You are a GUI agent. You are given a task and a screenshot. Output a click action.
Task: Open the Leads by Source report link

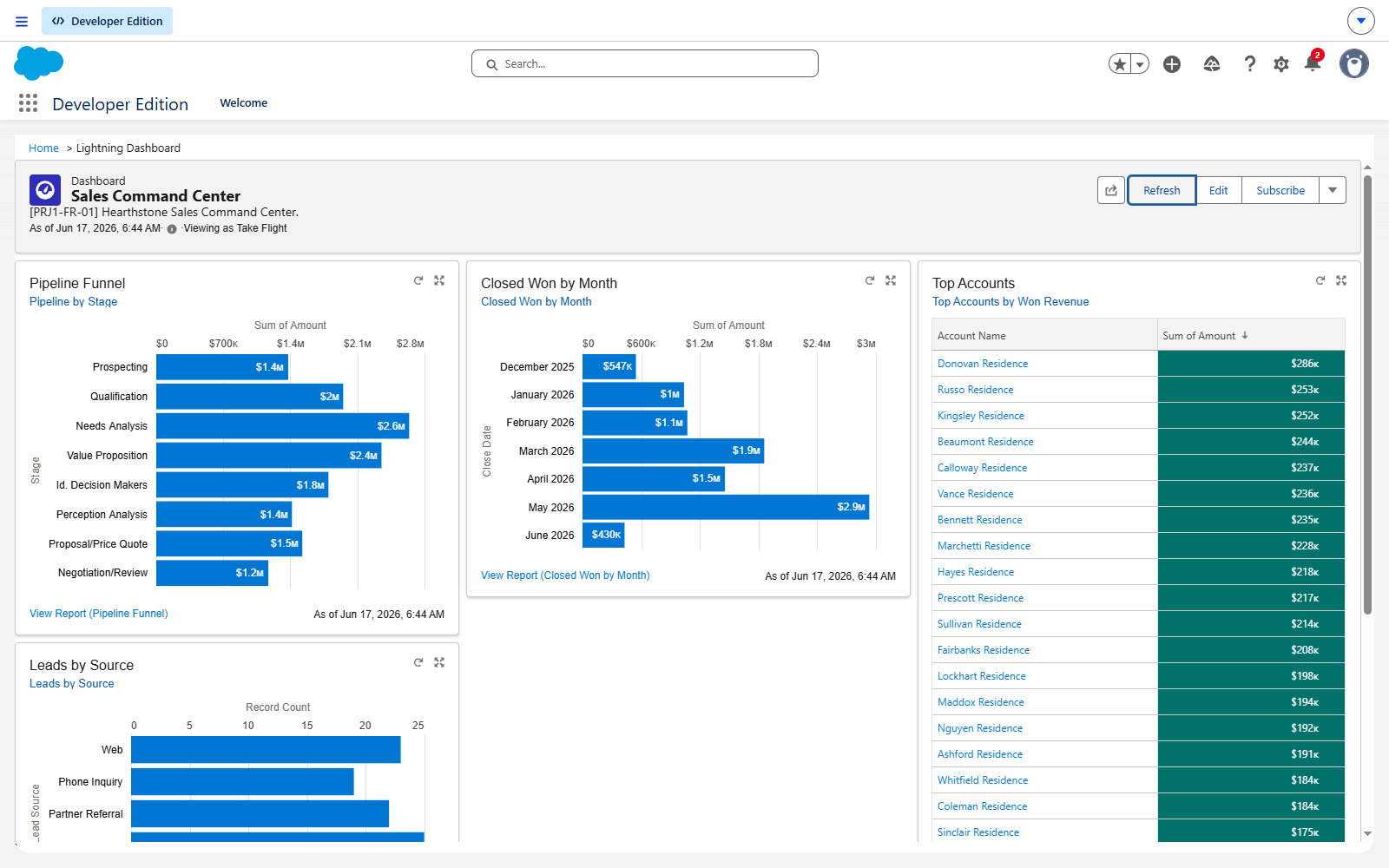point(71,684)
